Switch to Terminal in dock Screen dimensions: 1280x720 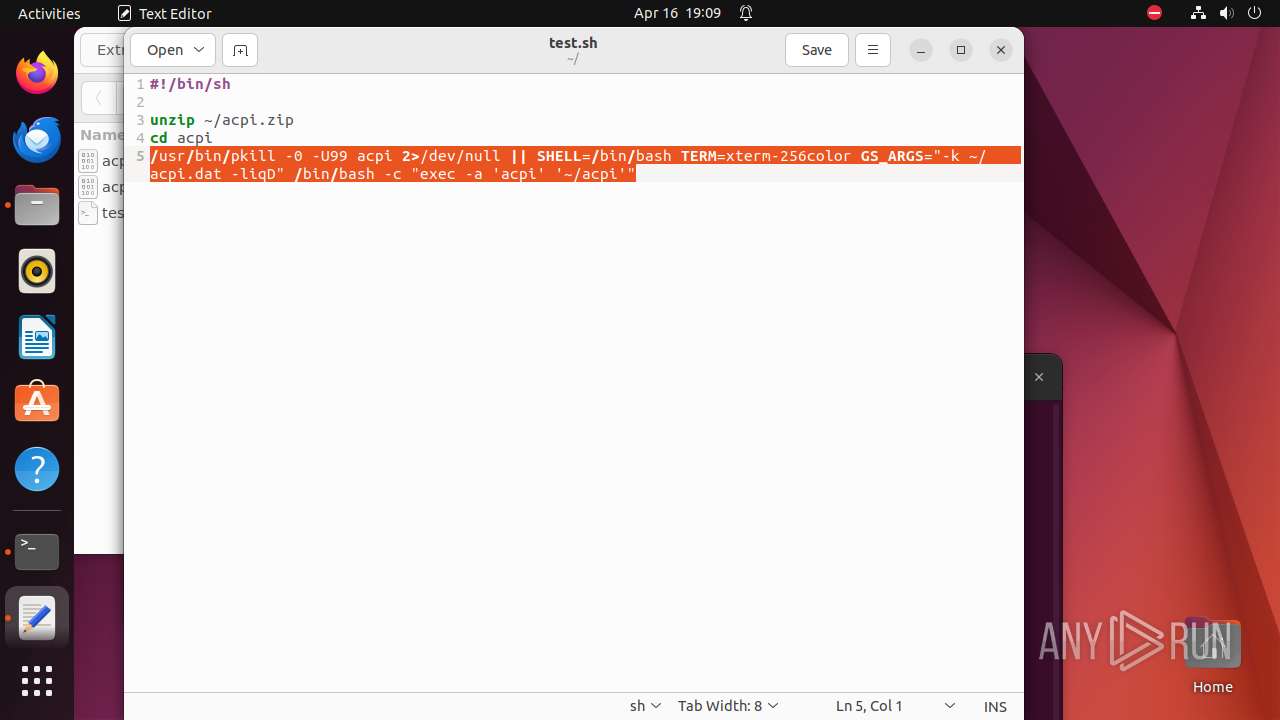point(37,551)
